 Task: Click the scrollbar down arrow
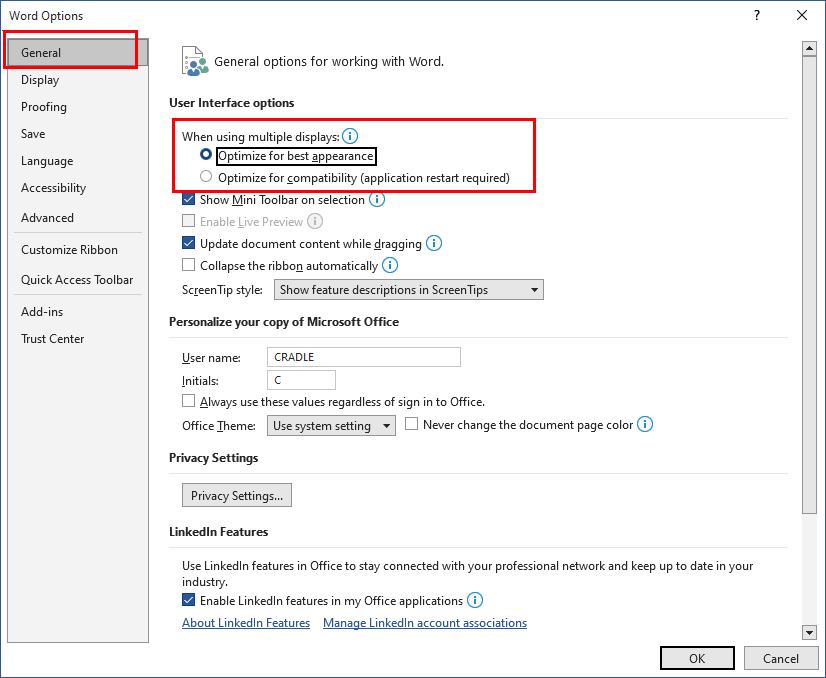tap(809, 632)
